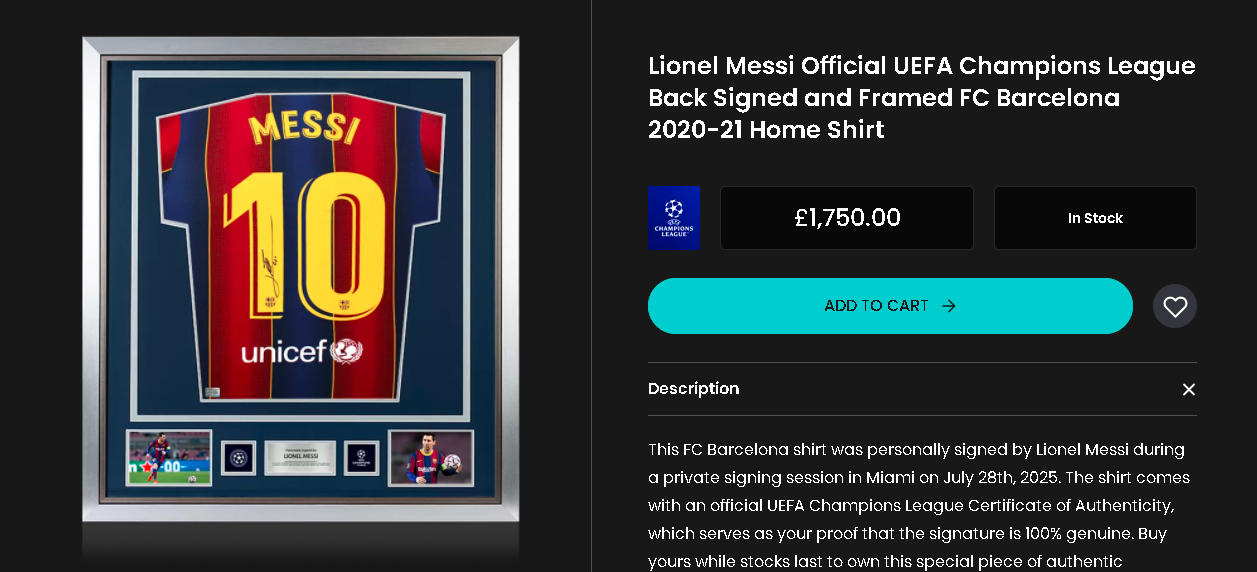The height and width of the screenshot is (572, 1257).
Task: Open the framed Messi shirt product image
Action: pyautogui.click(x=301, y=279)
